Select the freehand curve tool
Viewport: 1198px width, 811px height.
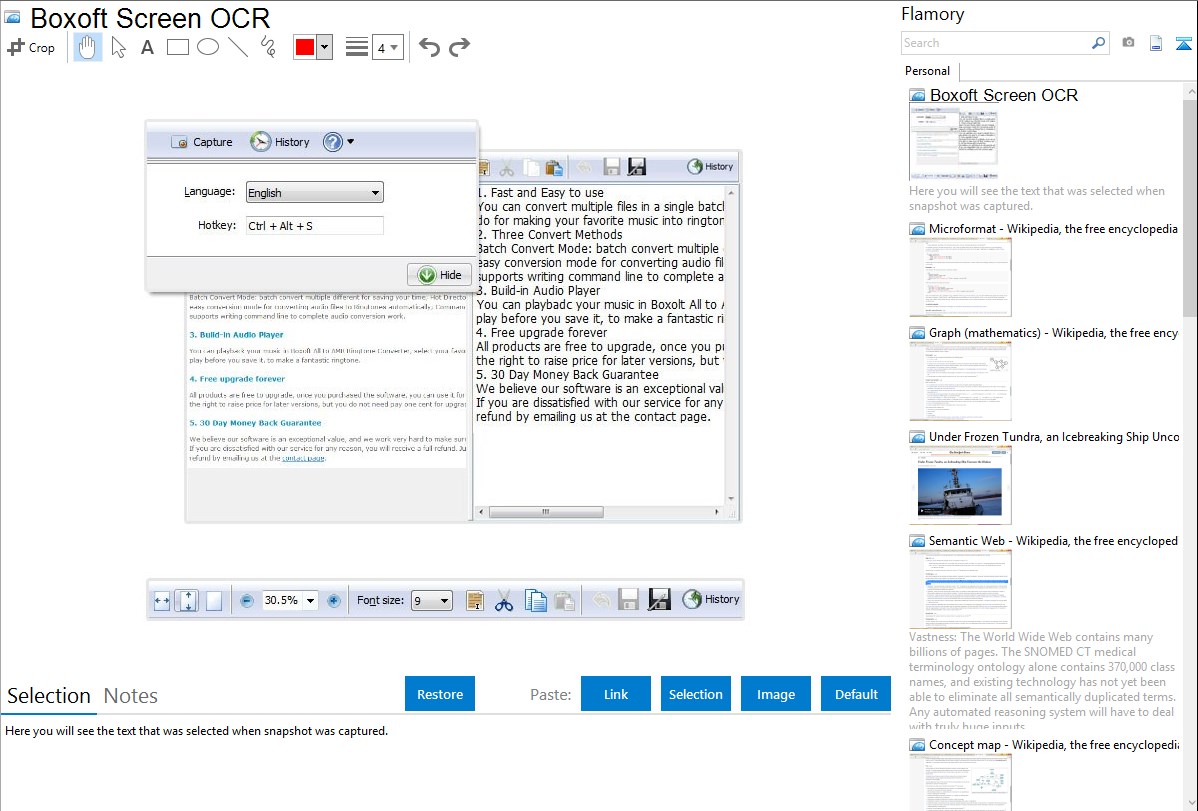(x=268, y=47)
